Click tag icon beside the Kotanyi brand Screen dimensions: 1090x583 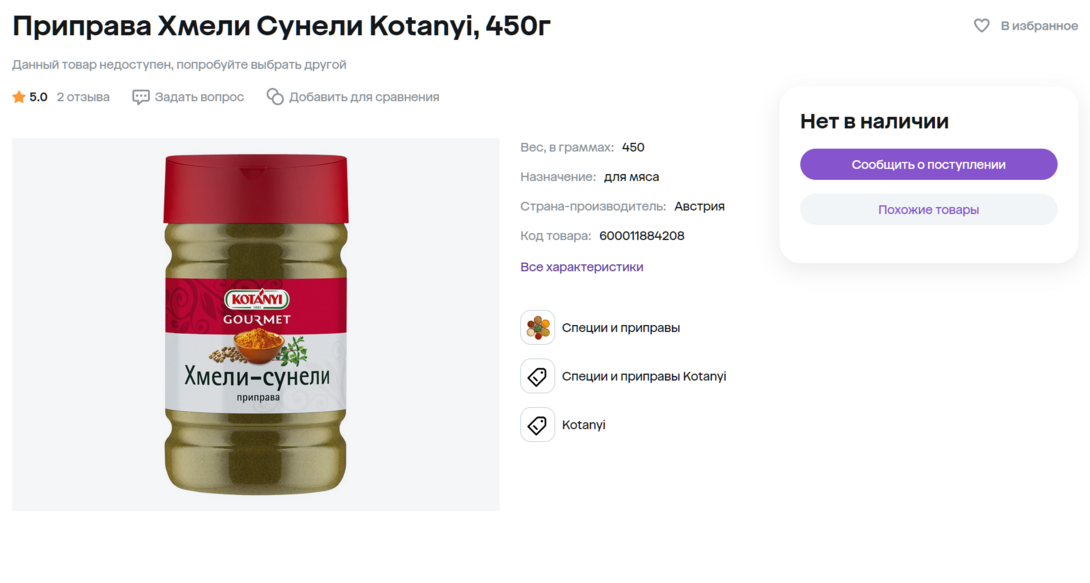pos(537,425)
